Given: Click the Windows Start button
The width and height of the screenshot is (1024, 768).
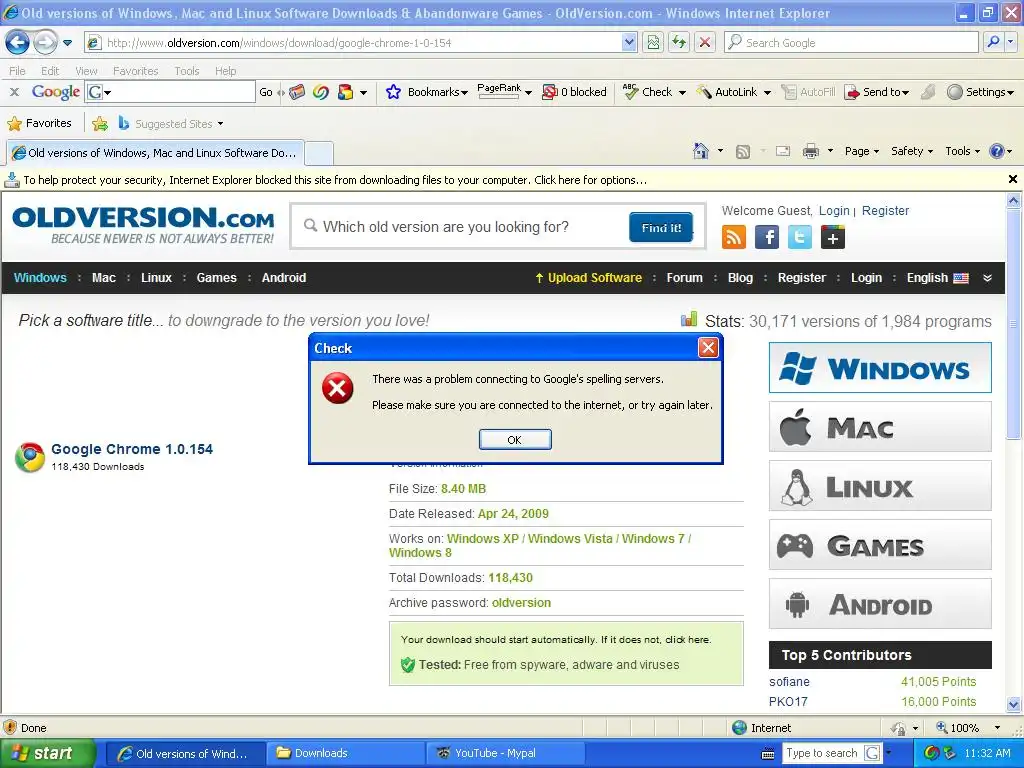Looking at the screenshot, I should tap(46, 753).
